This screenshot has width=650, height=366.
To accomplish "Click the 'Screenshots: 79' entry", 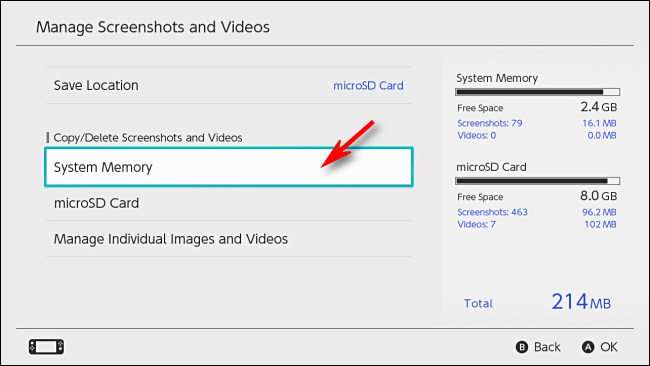I will 490,123.
